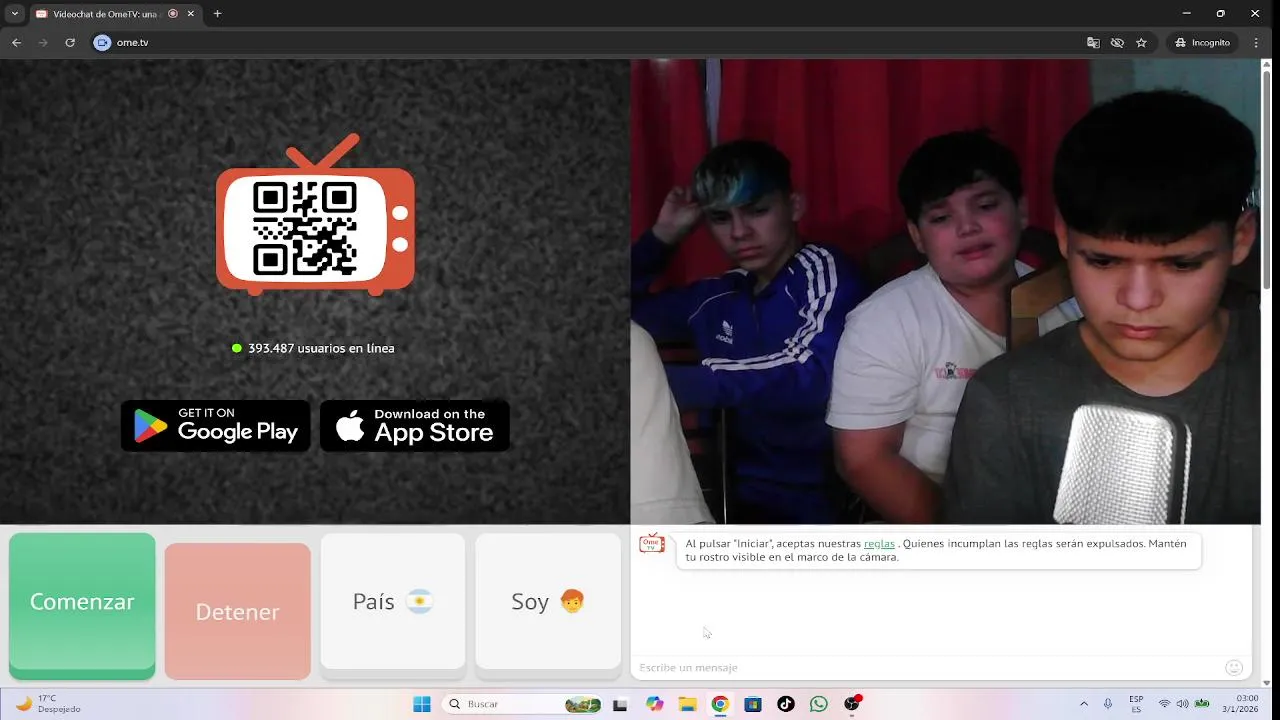This screenshot has width=1280, height=720.
Task: Go back with the browser back arrow
Action: [x=16, y=42]
